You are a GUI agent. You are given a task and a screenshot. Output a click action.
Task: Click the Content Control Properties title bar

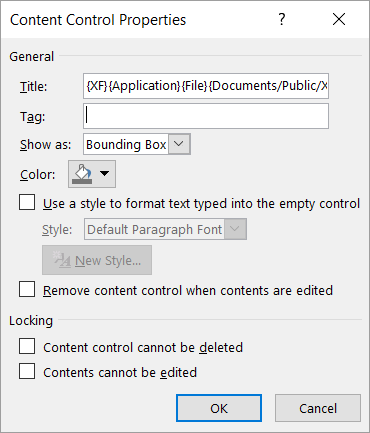coord(133,19)
